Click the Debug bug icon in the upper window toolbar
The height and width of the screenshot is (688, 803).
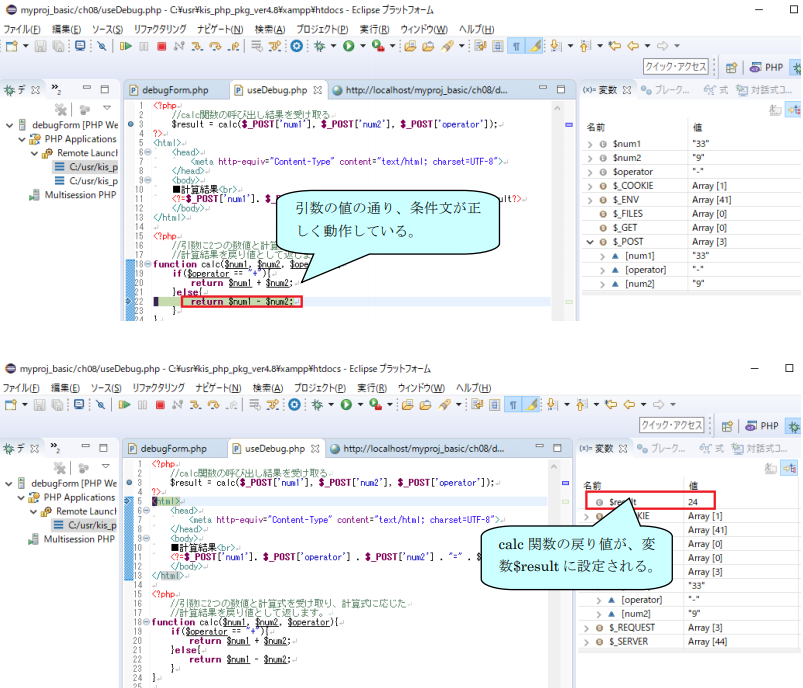pos(320,46)
